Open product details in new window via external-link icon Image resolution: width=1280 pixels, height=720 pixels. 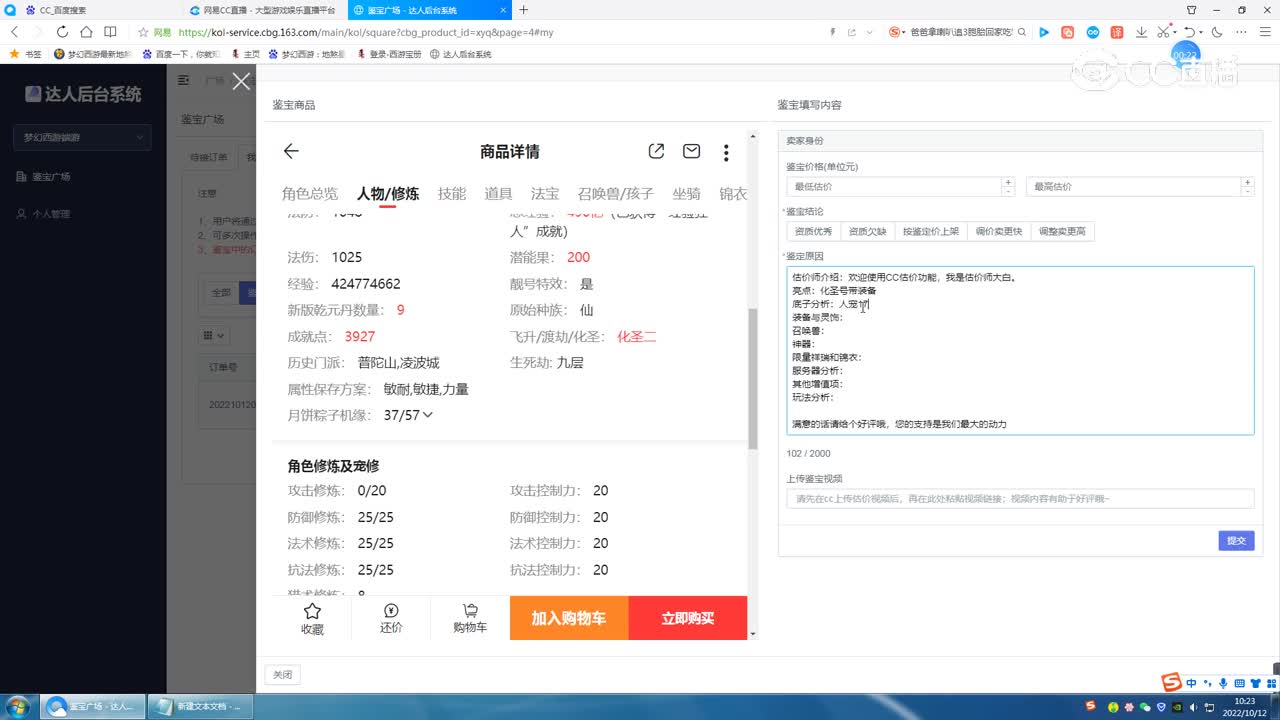click(x=656, y=150)
